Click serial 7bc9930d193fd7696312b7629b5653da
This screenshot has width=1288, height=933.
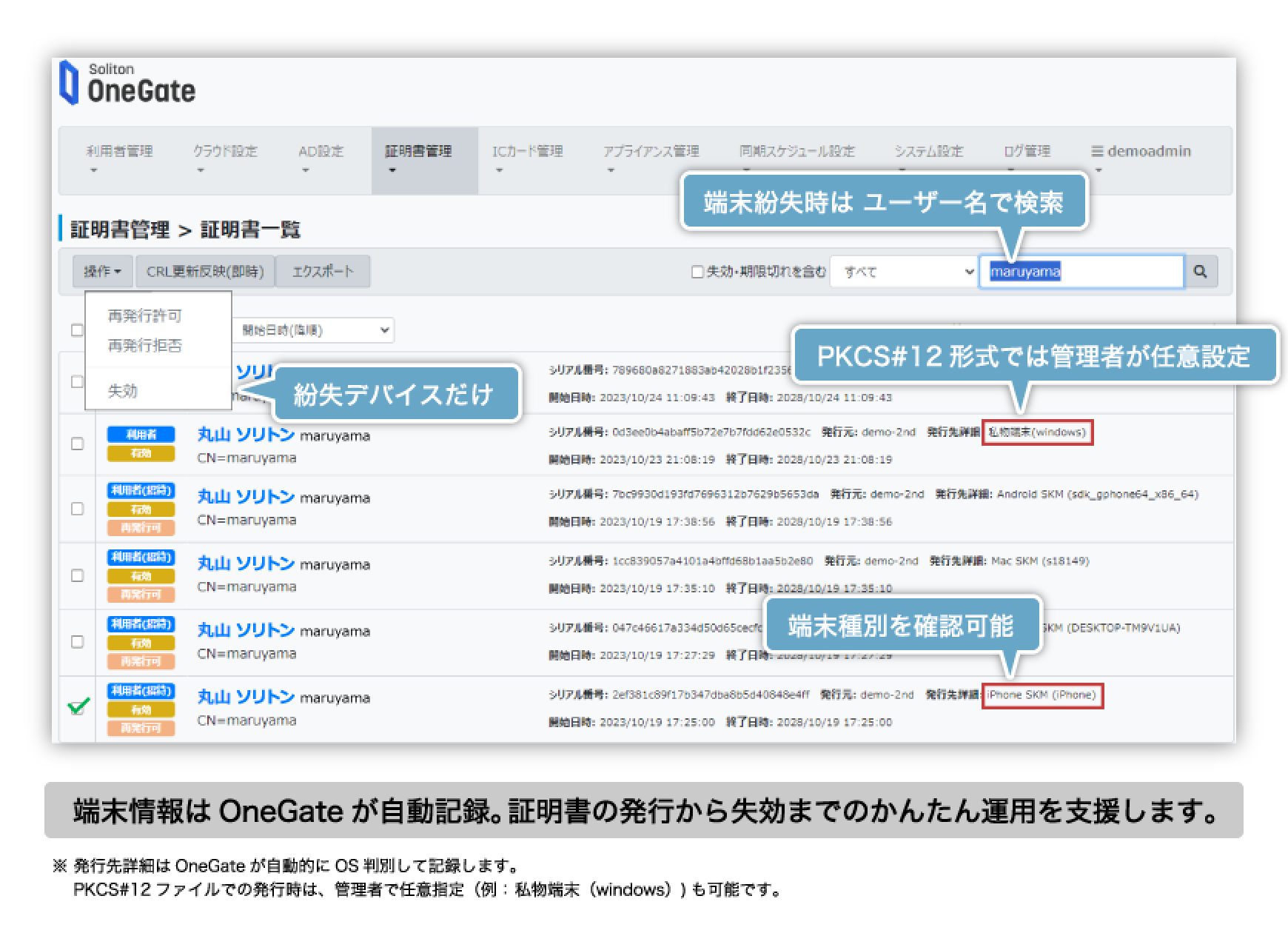pyautogui.click(x=715, y=495)
